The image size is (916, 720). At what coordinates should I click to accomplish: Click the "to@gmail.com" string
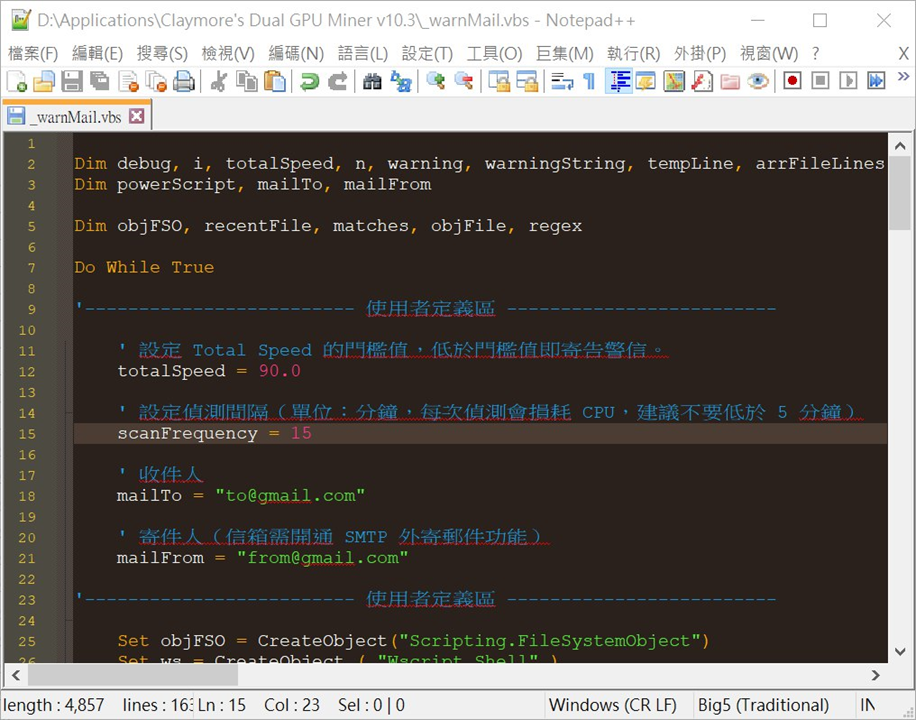290,496
